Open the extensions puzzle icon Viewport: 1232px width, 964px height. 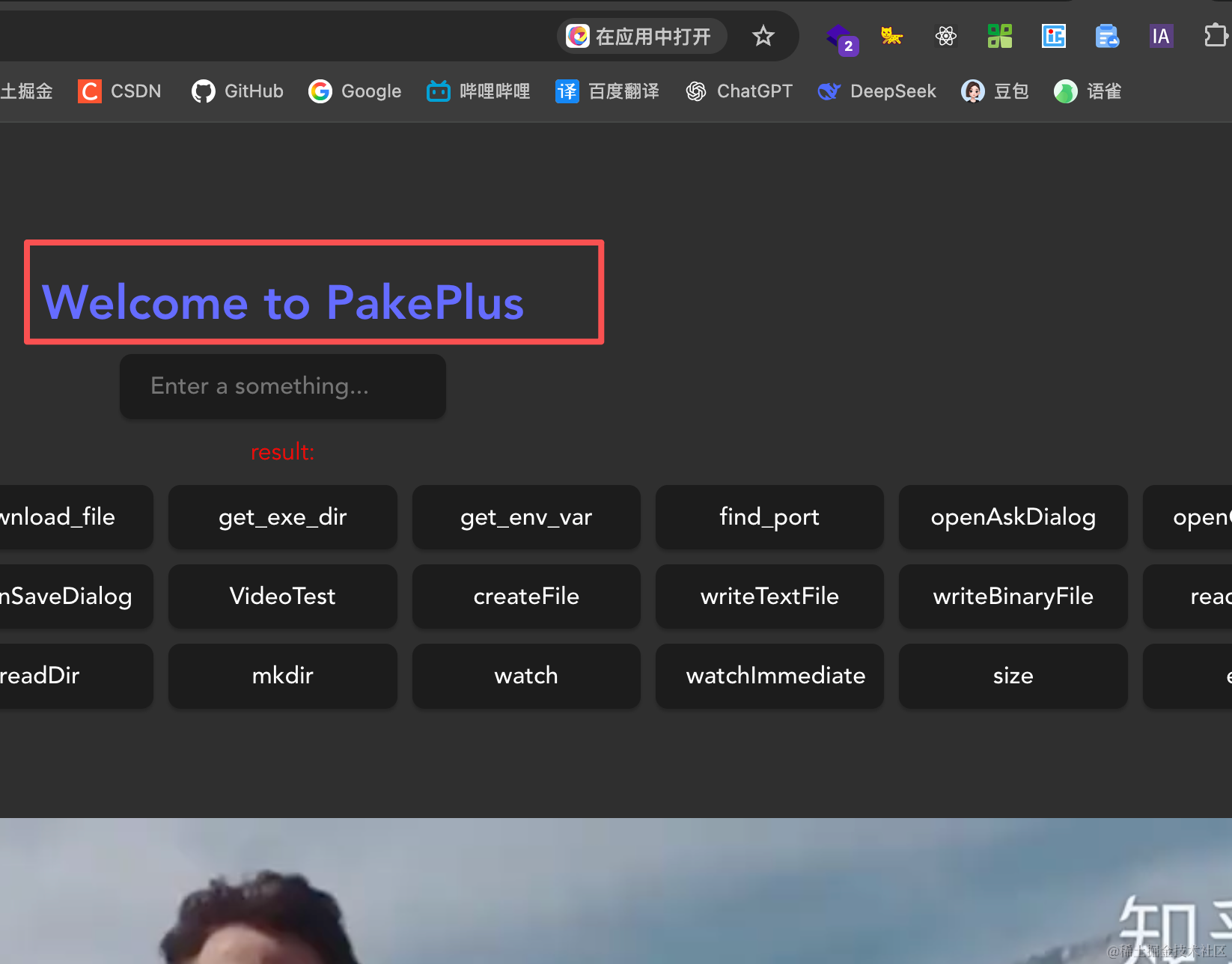(x=1216, y=36)
